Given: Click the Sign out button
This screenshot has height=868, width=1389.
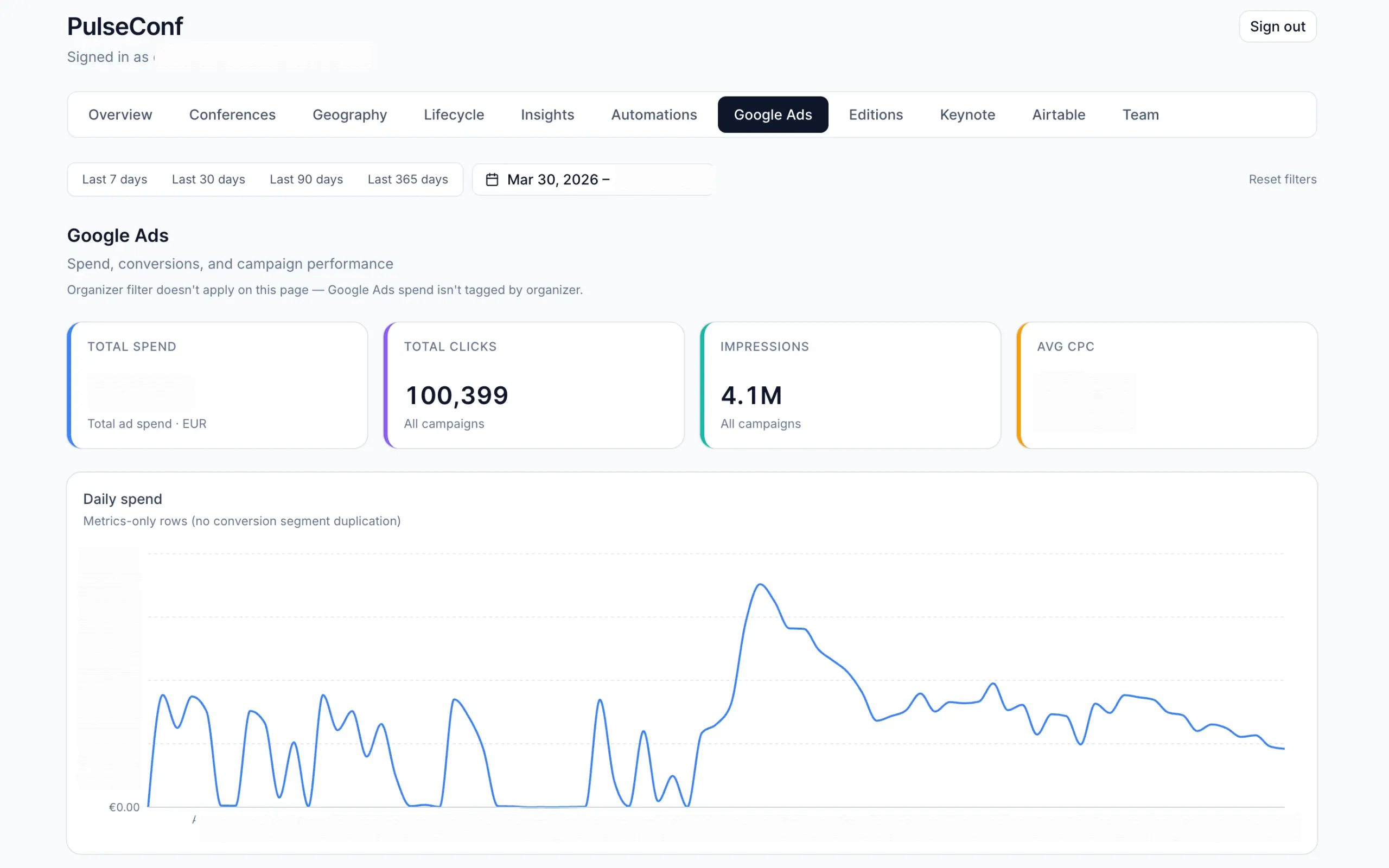Looking at the screenshot, I should coord(1278,27).
